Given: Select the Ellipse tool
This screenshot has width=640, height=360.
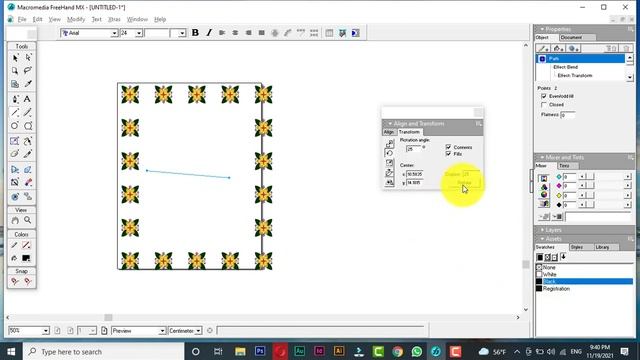Looking at the screenshot, I should 15,126.
